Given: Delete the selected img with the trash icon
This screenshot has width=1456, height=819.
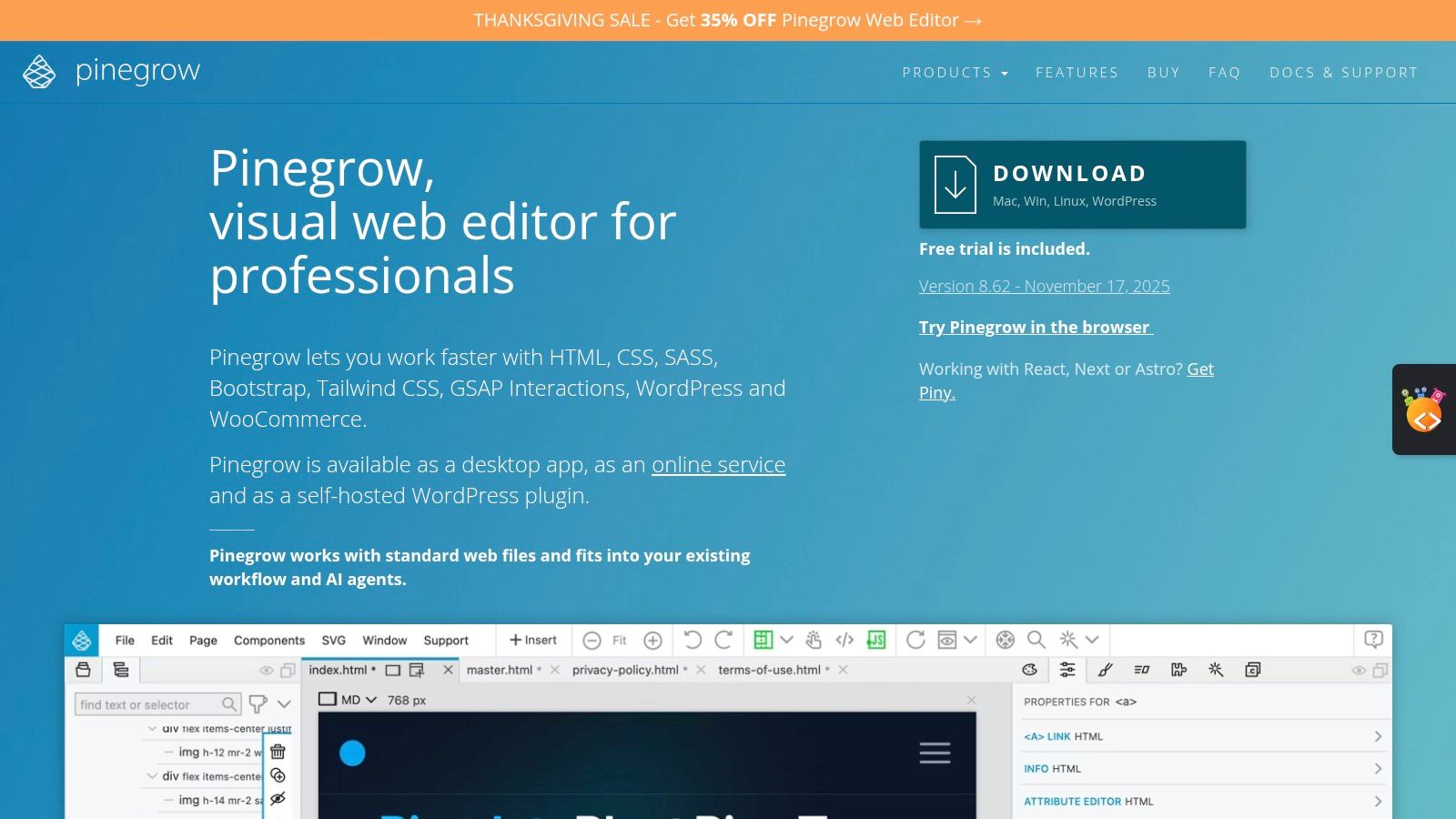Looking at the screenshot, I should (x=277, y=753).
